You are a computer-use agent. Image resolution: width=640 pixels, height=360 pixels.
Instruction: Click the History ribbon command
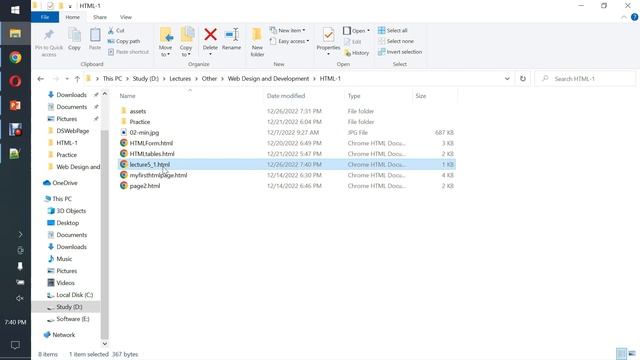(x=356, y=53)
